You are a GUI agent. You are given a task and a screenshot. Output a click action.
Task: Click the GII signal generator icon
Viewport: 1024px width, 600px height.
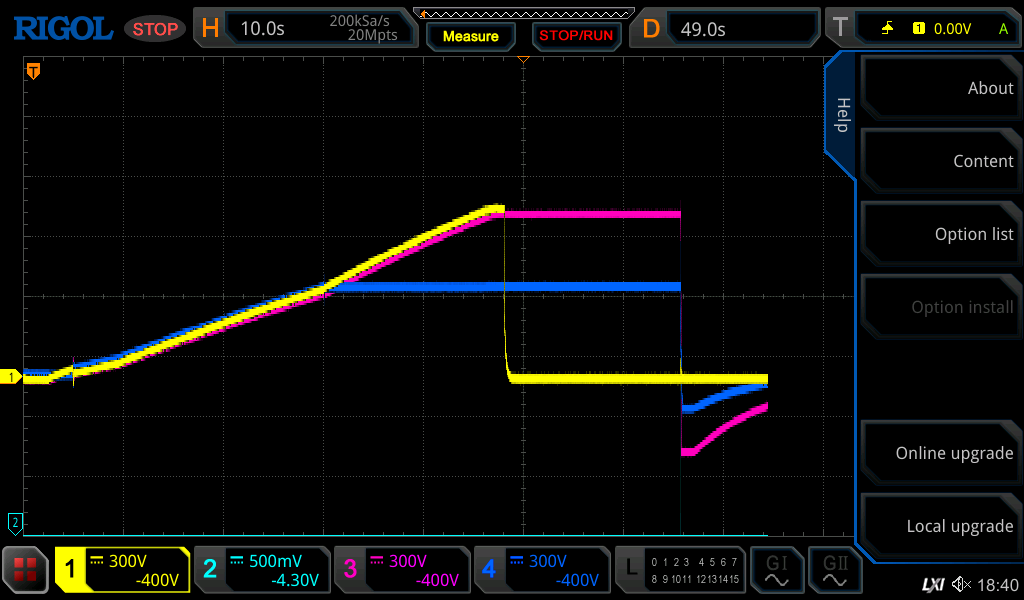(834, 570)
